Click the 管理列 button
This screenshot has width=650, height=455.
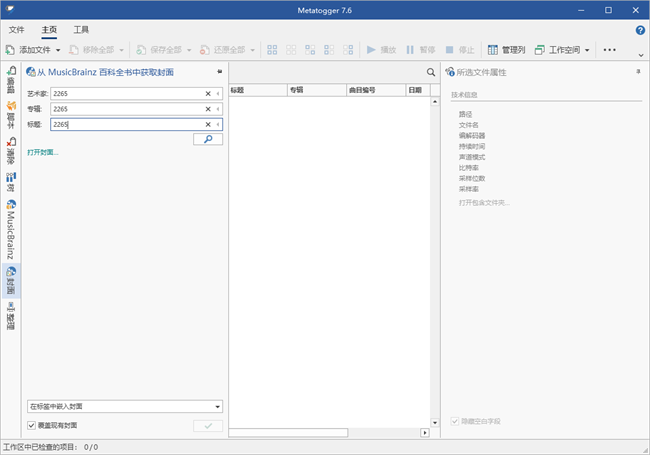[506, 49]
